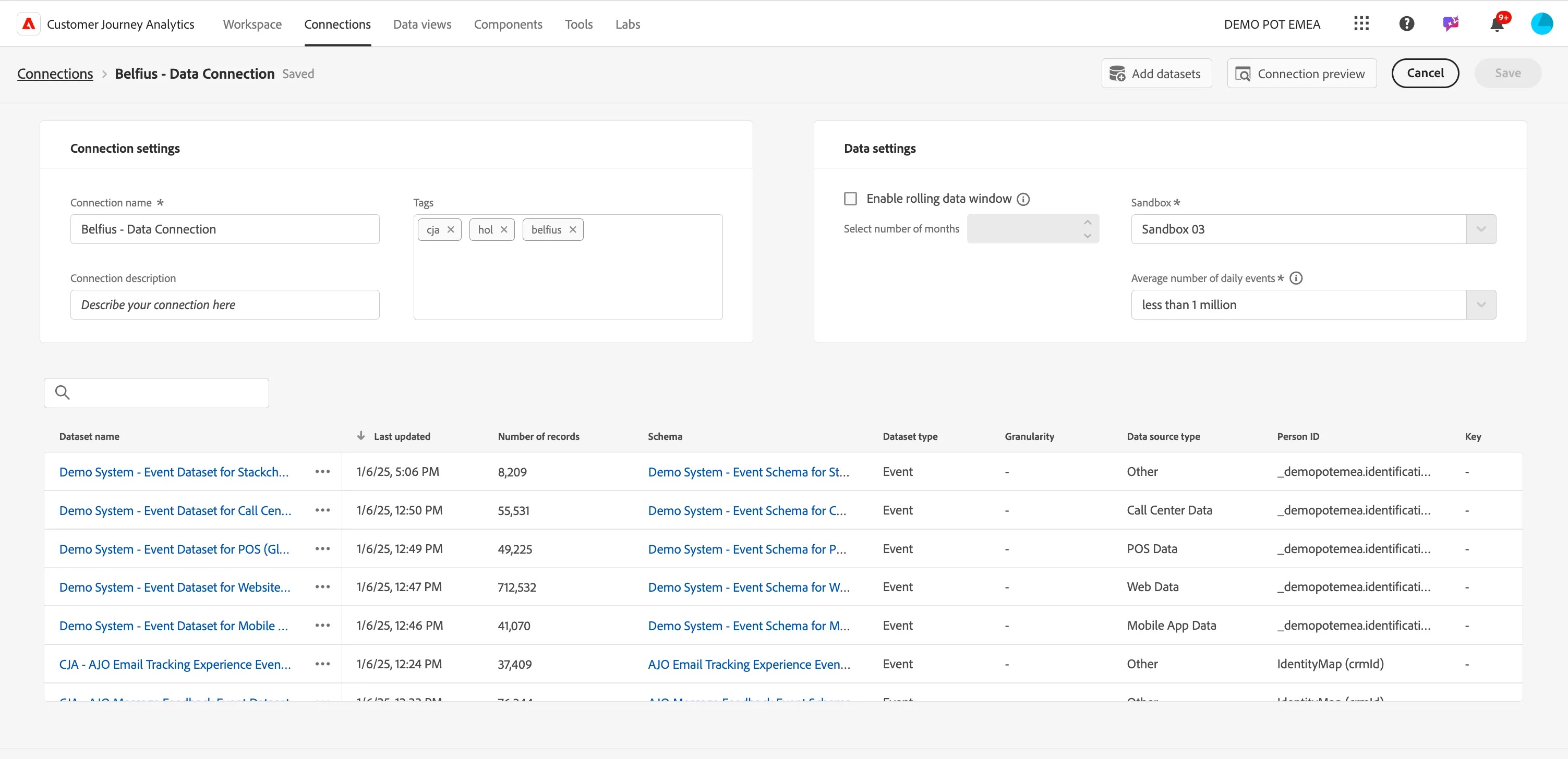Expand average number of daily events dropdown
The width and height of the screenshot is (1568, 759).
[1481, 304]
